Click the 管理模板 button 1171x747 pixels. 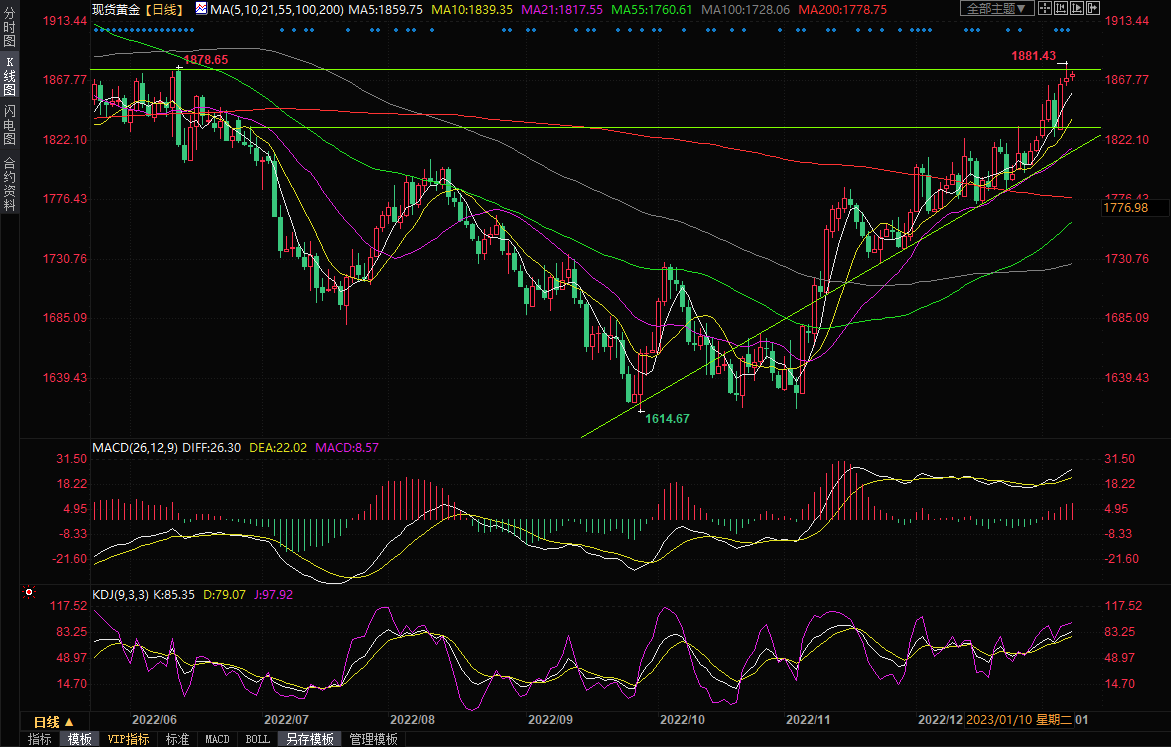[373, 739]
